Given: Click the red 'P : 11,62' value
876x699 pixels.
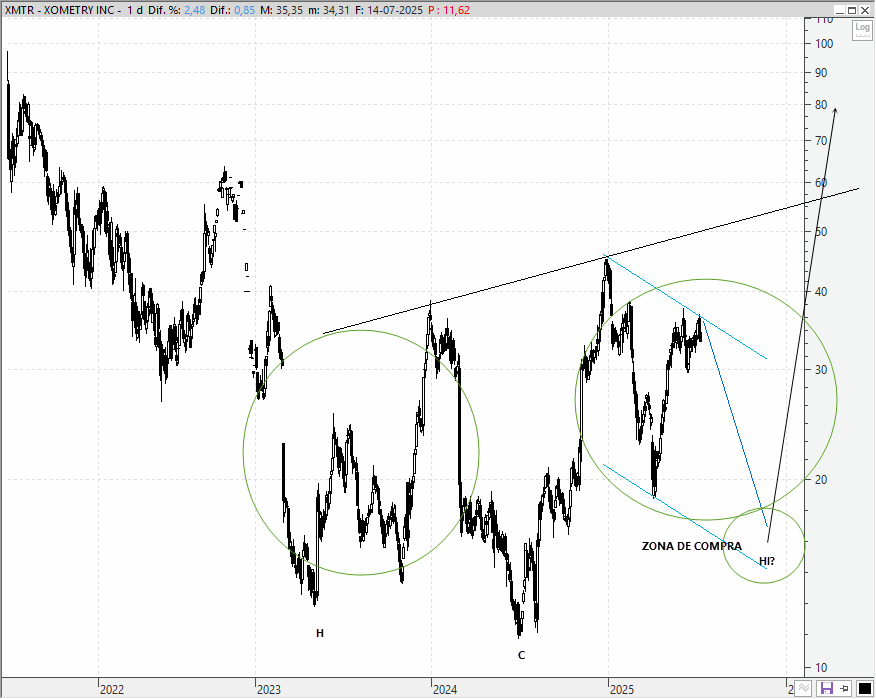Looking at the screenshot, I should 449,10.
